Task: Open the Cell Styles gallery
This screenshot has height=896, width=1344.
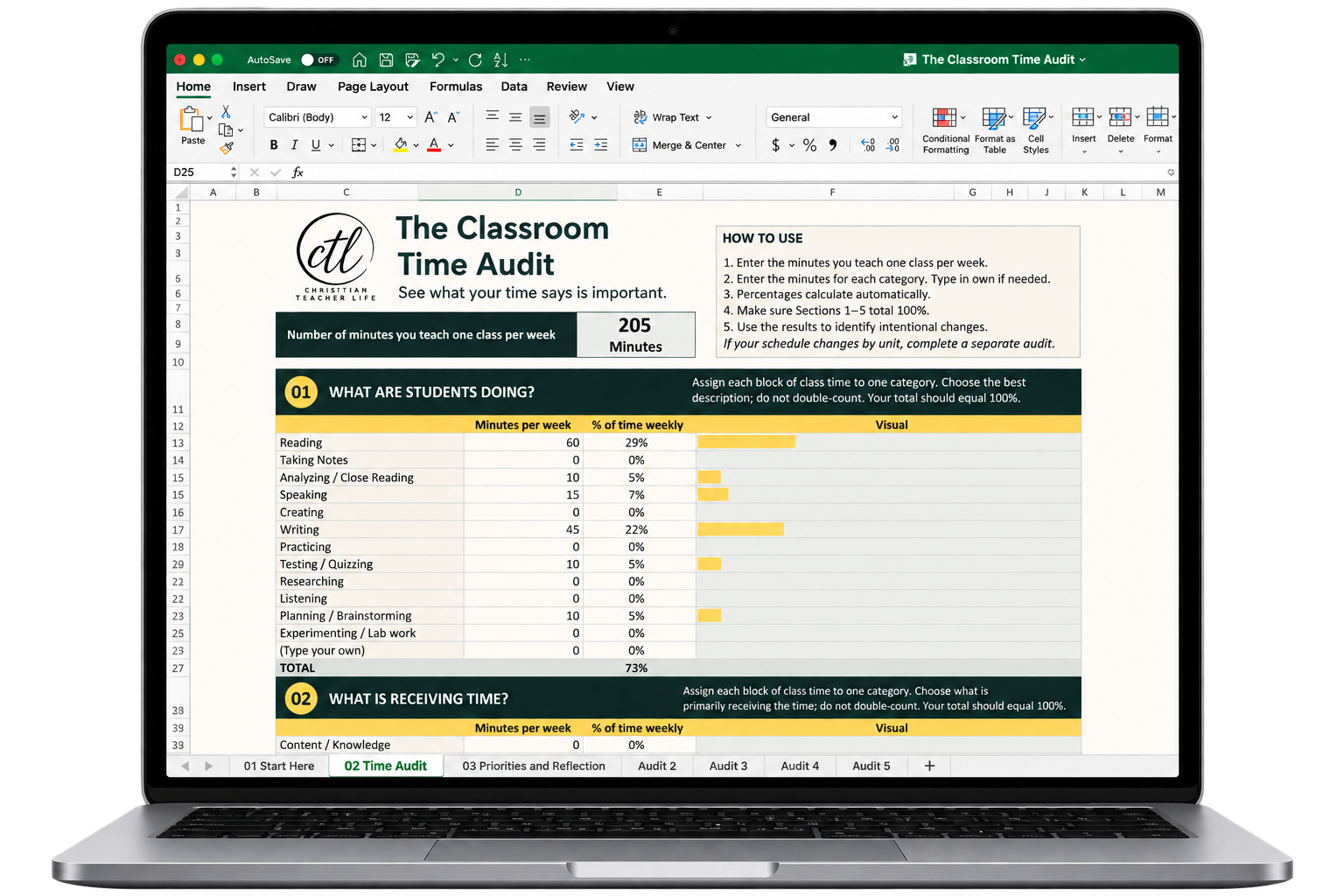Action: tap(1036, 131)
